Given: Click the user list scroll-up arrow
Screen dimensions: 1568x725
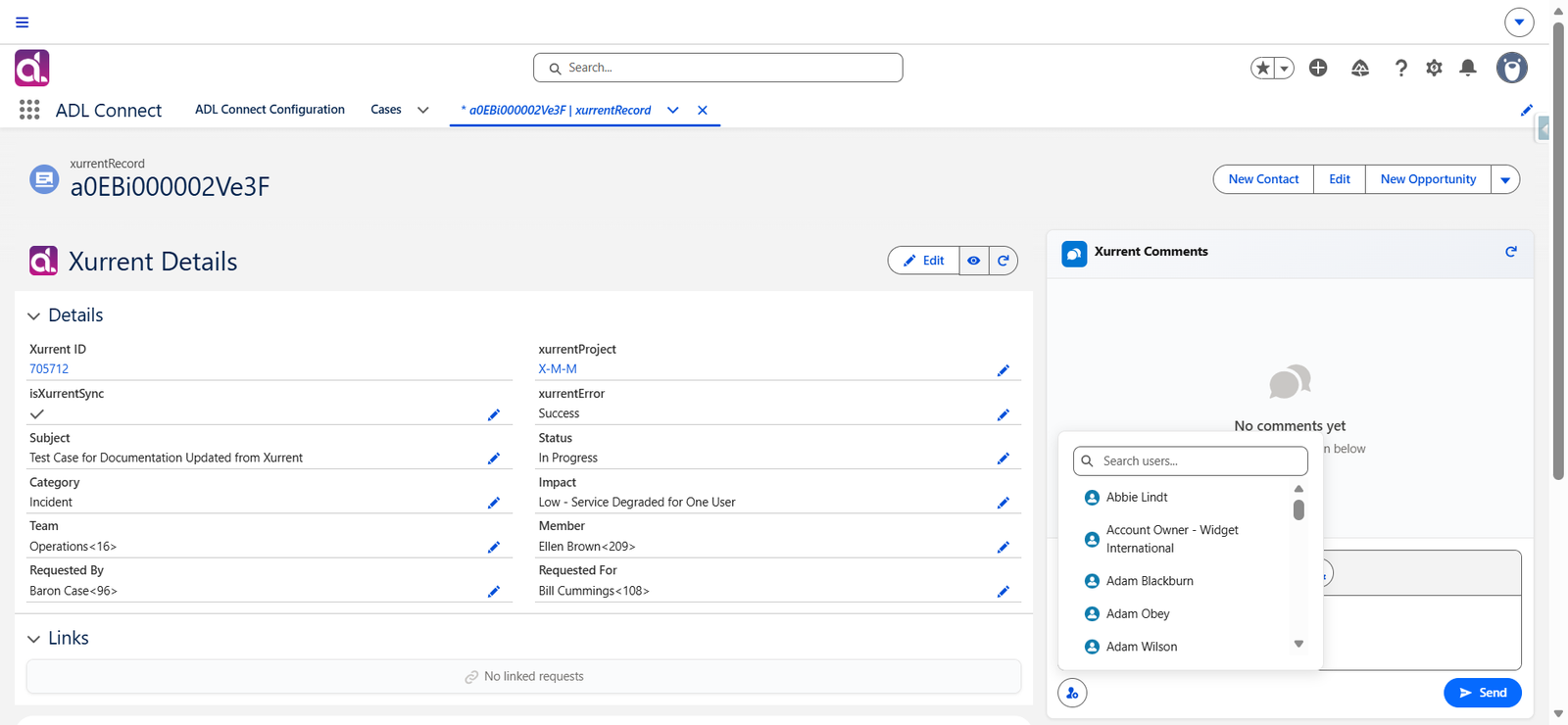Looking at the screenshot, I should 1298,489.
